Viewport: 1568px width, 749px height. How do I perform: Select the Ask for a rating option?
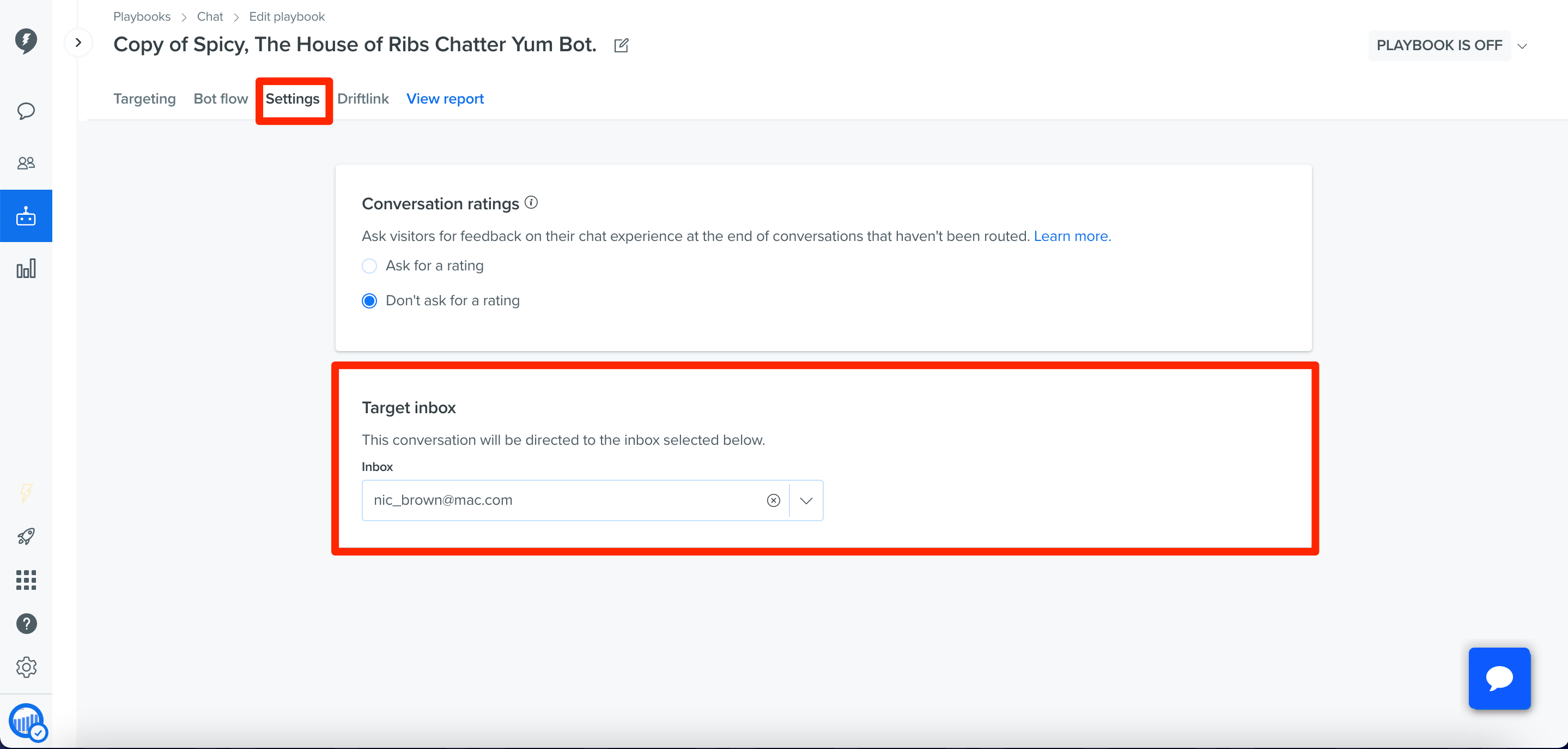click(x=369, y=266)
